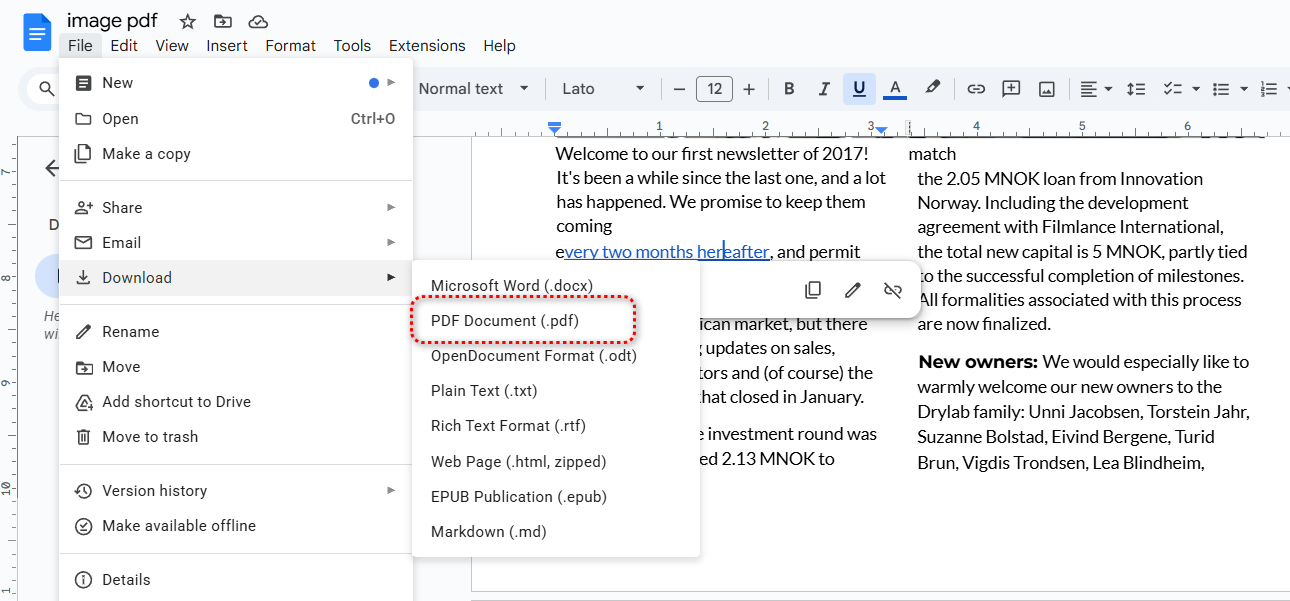The width and height of the screenshot is (1290, 601).
Task: Open document Details
Action: 236,580
